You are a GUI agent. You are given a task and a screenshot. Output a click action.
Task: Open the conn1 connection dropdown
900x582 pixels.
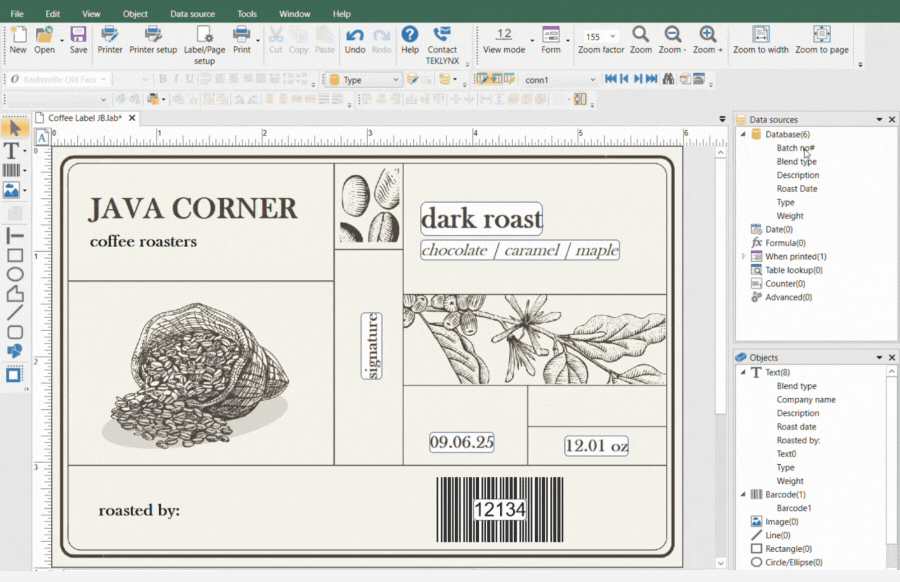pos(592,80)
